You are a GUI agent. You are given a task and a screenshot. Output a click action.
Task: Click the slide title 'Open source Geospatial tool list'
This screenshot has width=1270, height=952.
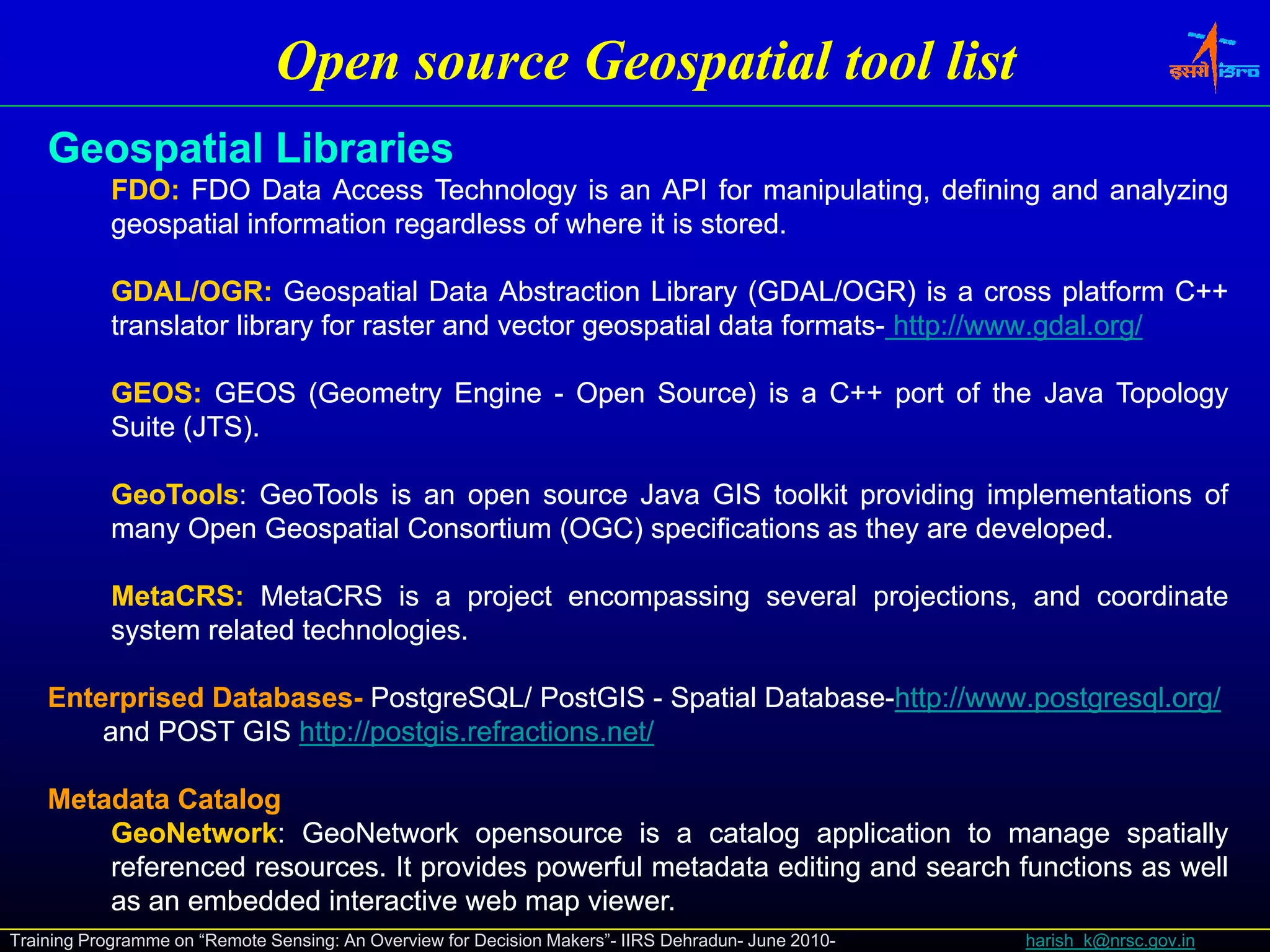(646, 61)
